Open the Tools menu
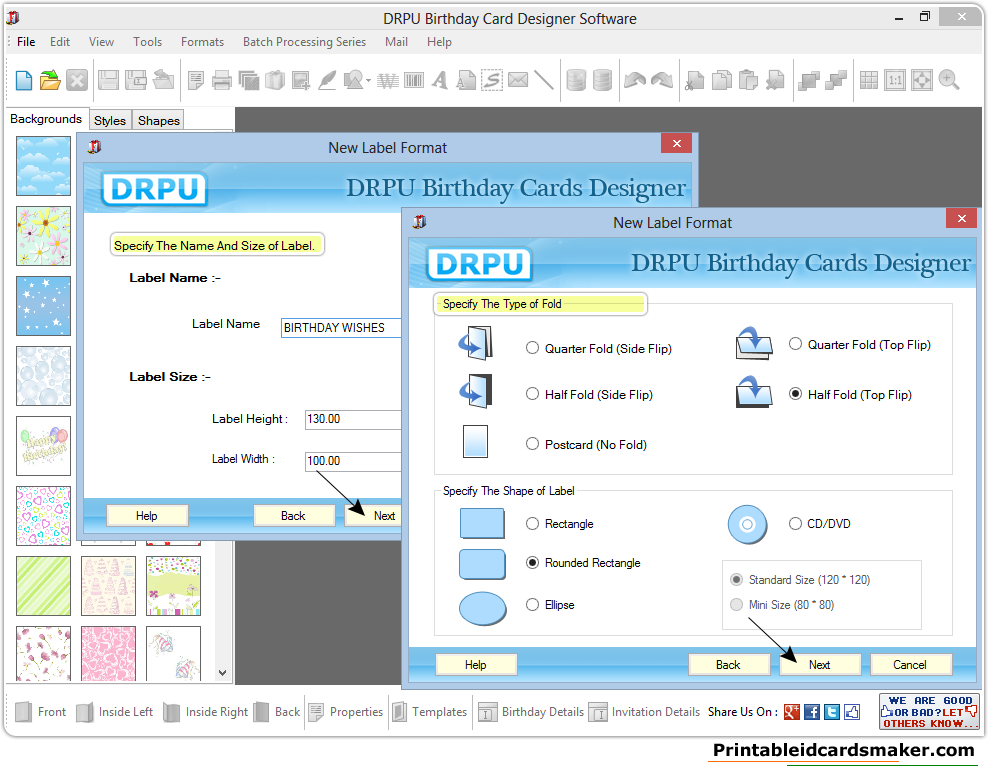 click(x=147, y=42)
